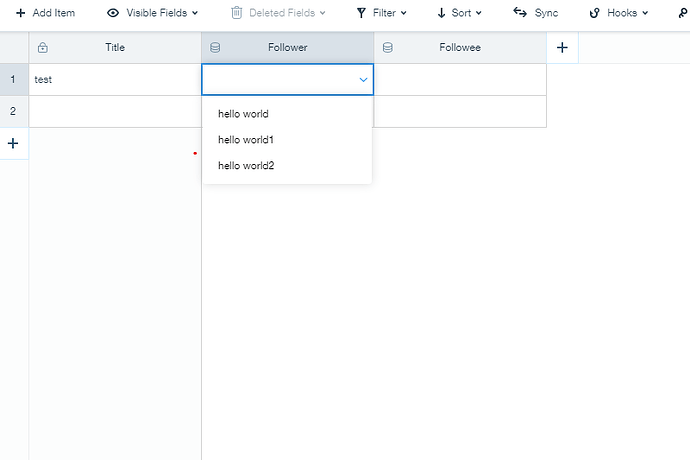The image size is (690, 460).
Task: Expand the Visible Fields dropdown
Action: pyautogui.click(x=194, y=13)
